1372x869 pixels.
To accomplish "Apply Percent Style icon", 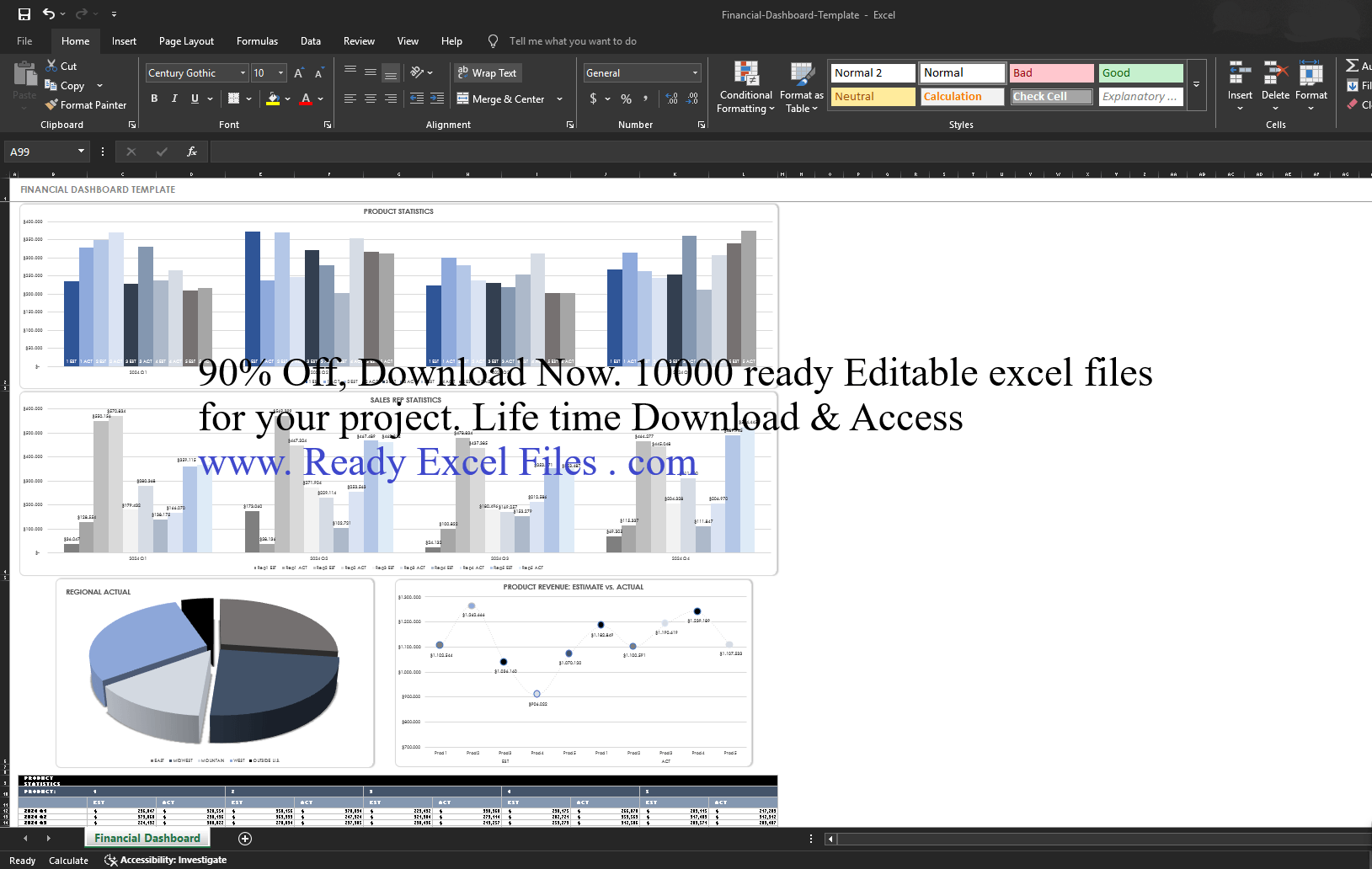I will (627, 99).
